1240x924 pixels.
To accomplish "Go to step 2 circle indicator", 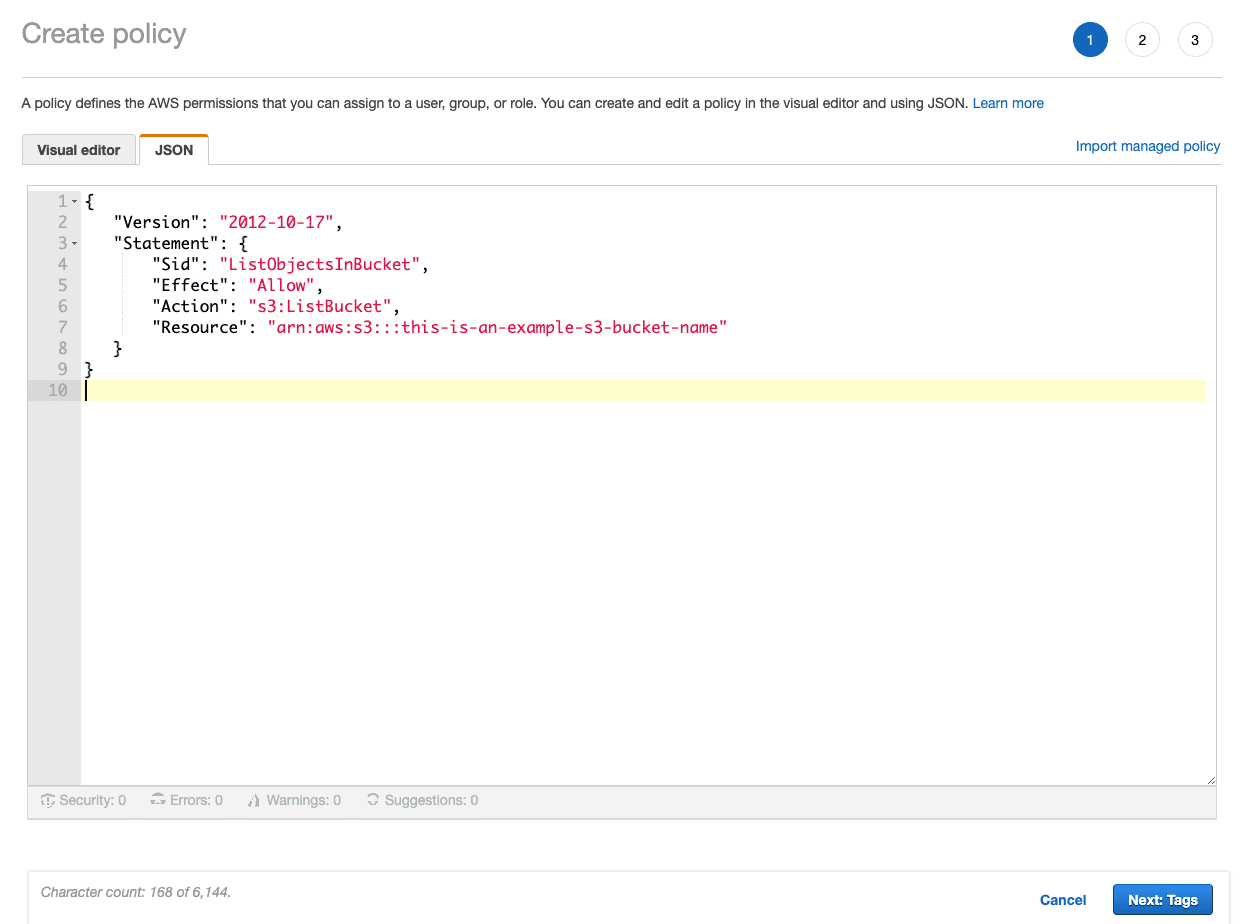I will [x=1142, y=40].
